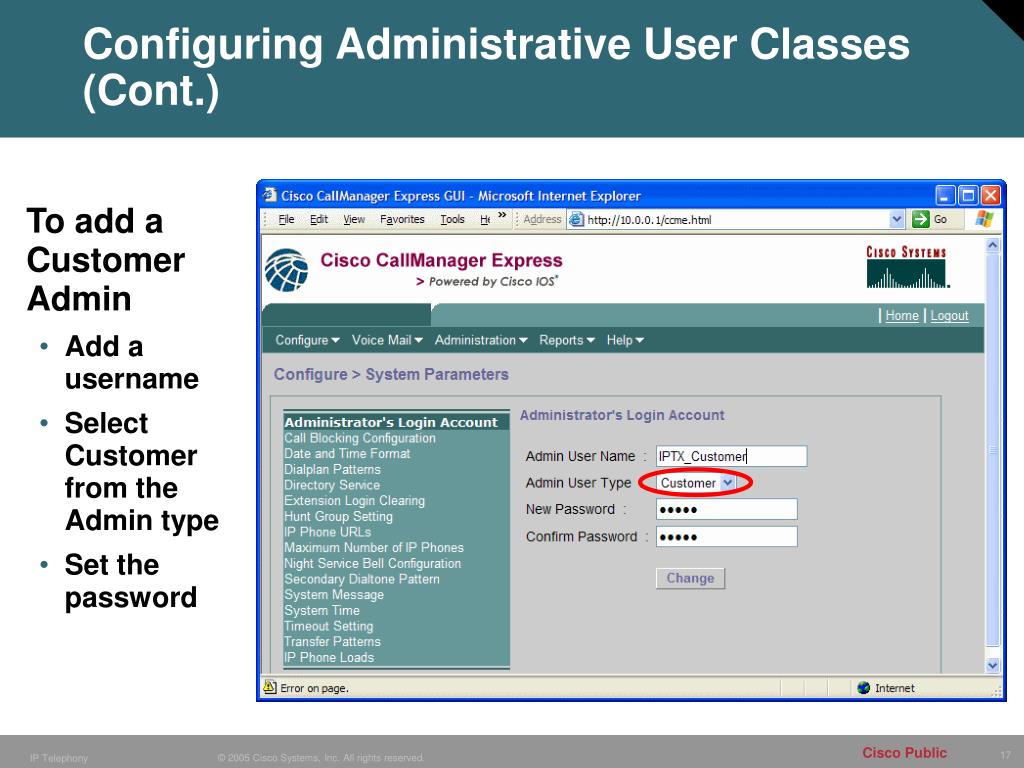Follow the Logout link
The height and width of the screenshot is (768, 1024).
coord(950,315)
